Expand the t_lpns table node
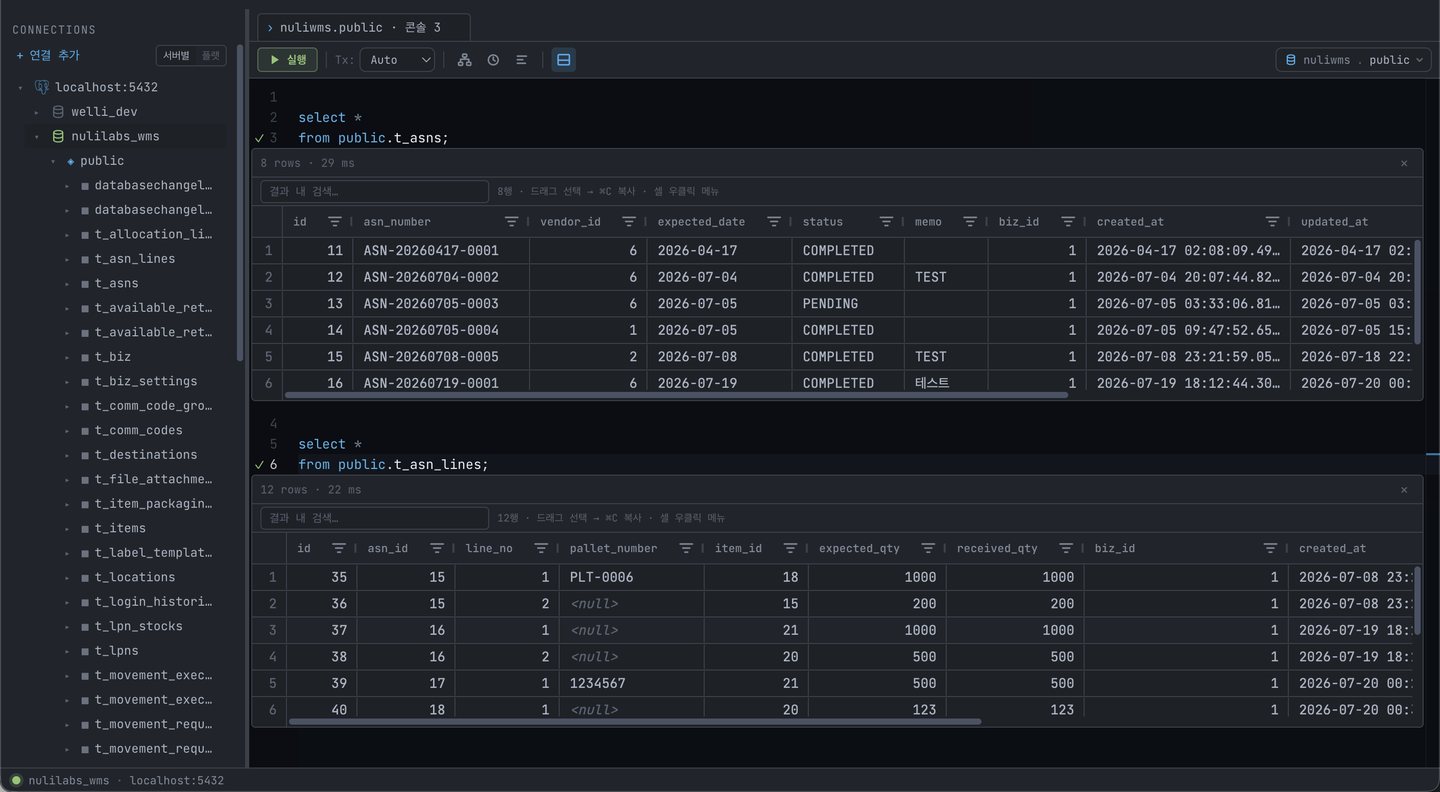The image size is (1440, 792). click(x=68, y=651)
